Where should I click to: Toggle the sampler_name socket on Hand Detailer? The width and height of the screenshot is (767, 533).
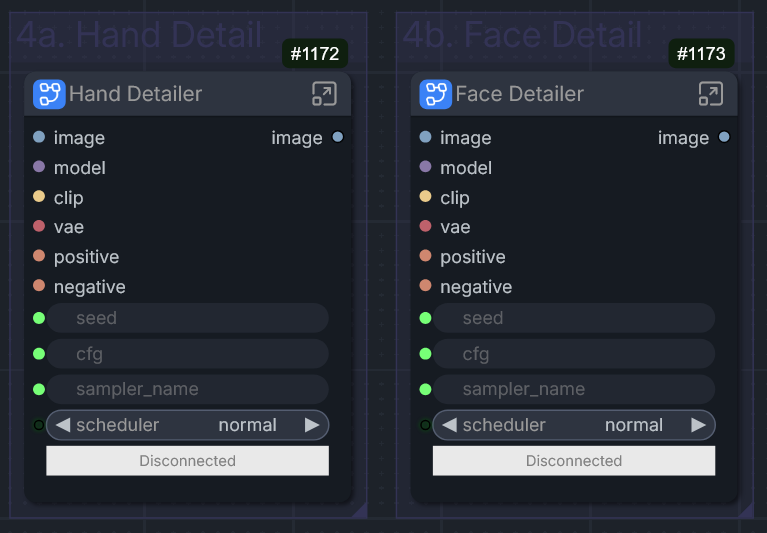tap(39, 389)
